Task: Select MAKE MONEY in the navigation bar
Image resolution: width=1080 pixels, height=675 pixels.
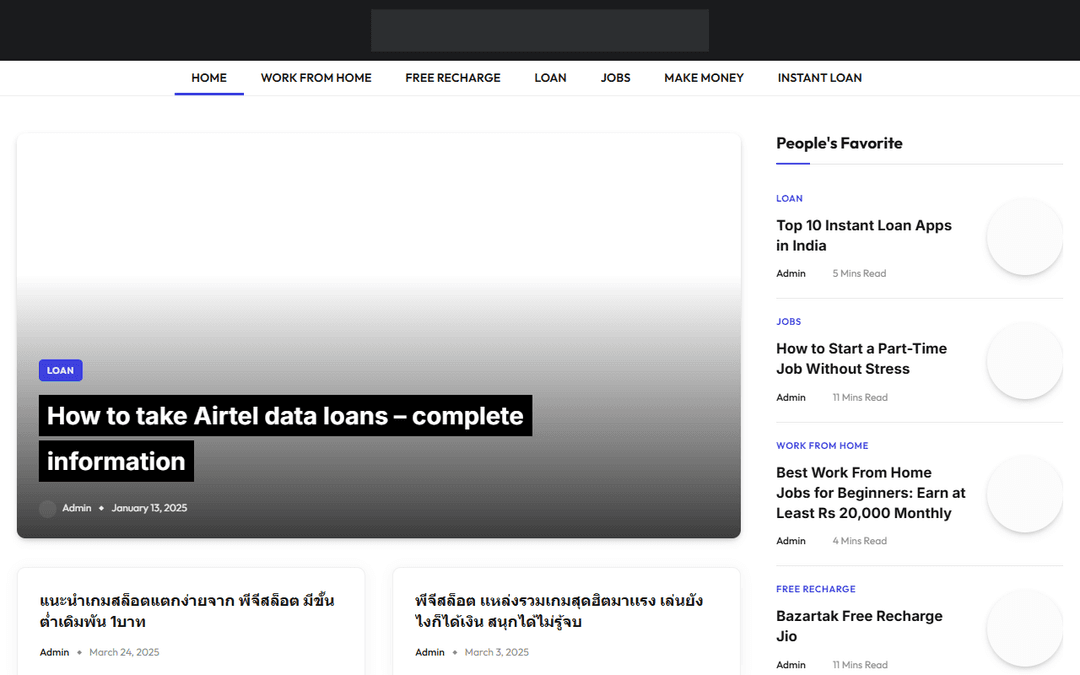Action: 704,78
